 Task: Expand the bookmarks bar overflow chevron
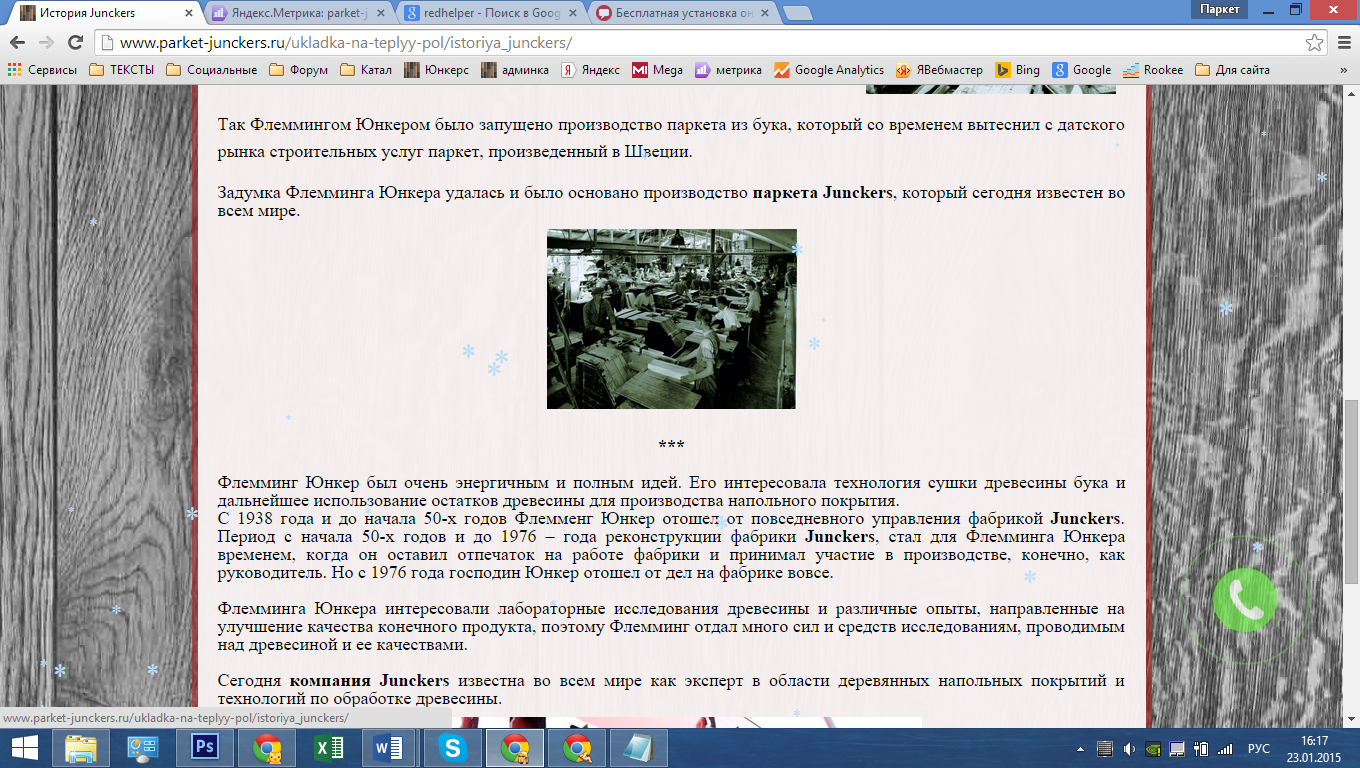(1343, 70)
